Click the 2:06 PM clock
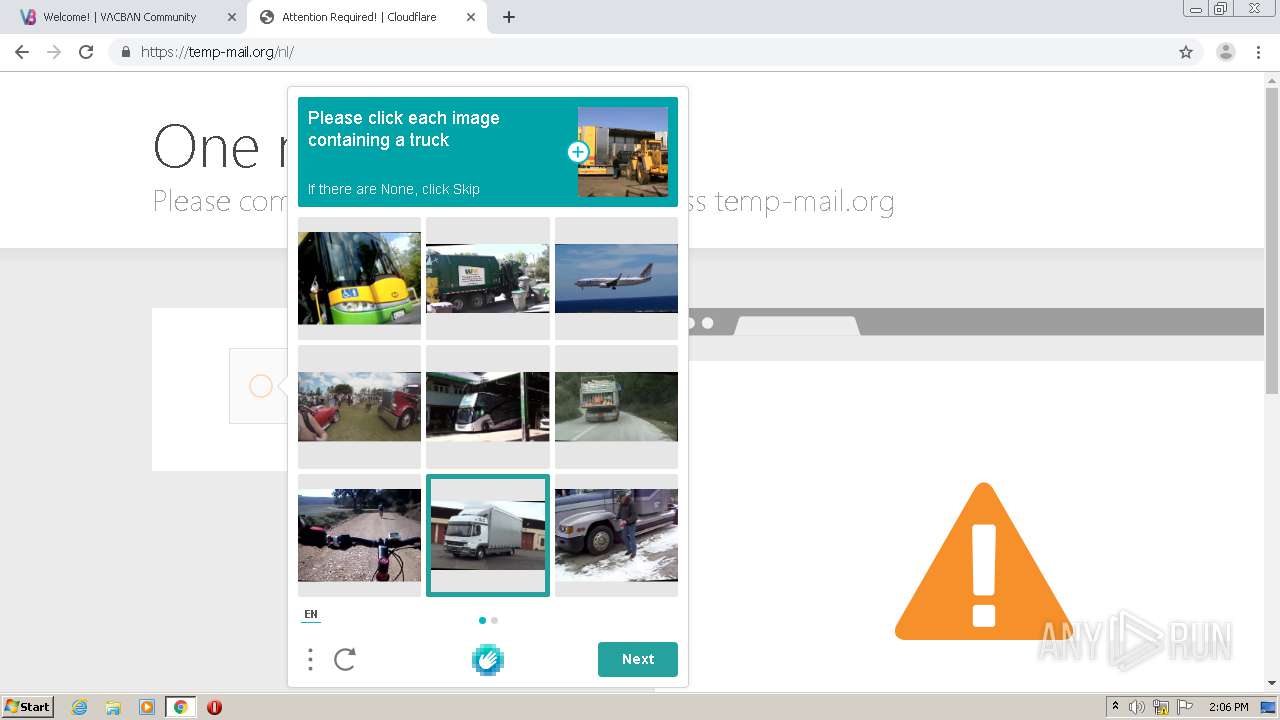The image size is (1280, 720). point(1229,707)
